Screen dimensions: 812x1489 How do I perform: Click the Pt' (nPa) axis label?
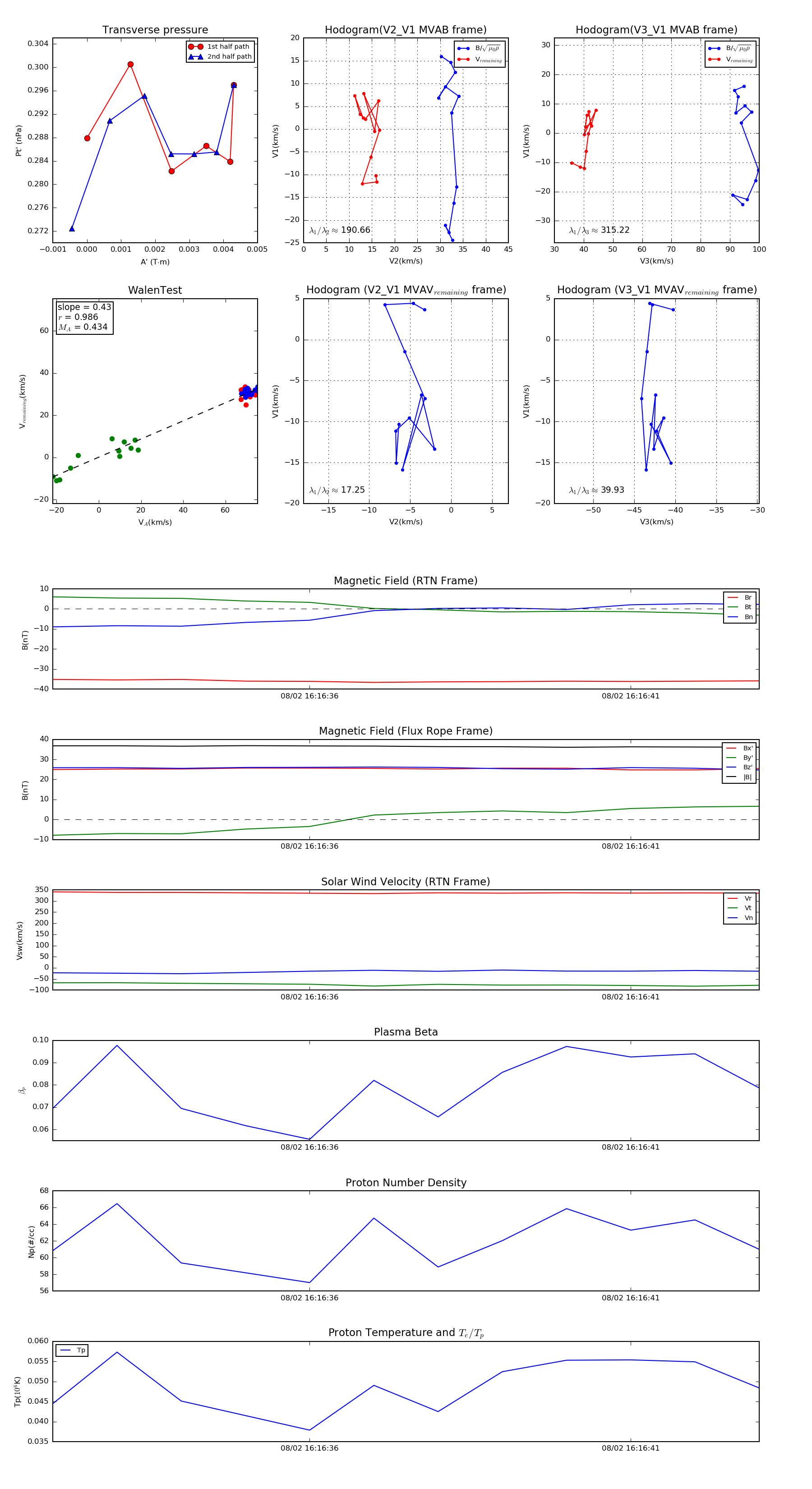pos(19,140)
